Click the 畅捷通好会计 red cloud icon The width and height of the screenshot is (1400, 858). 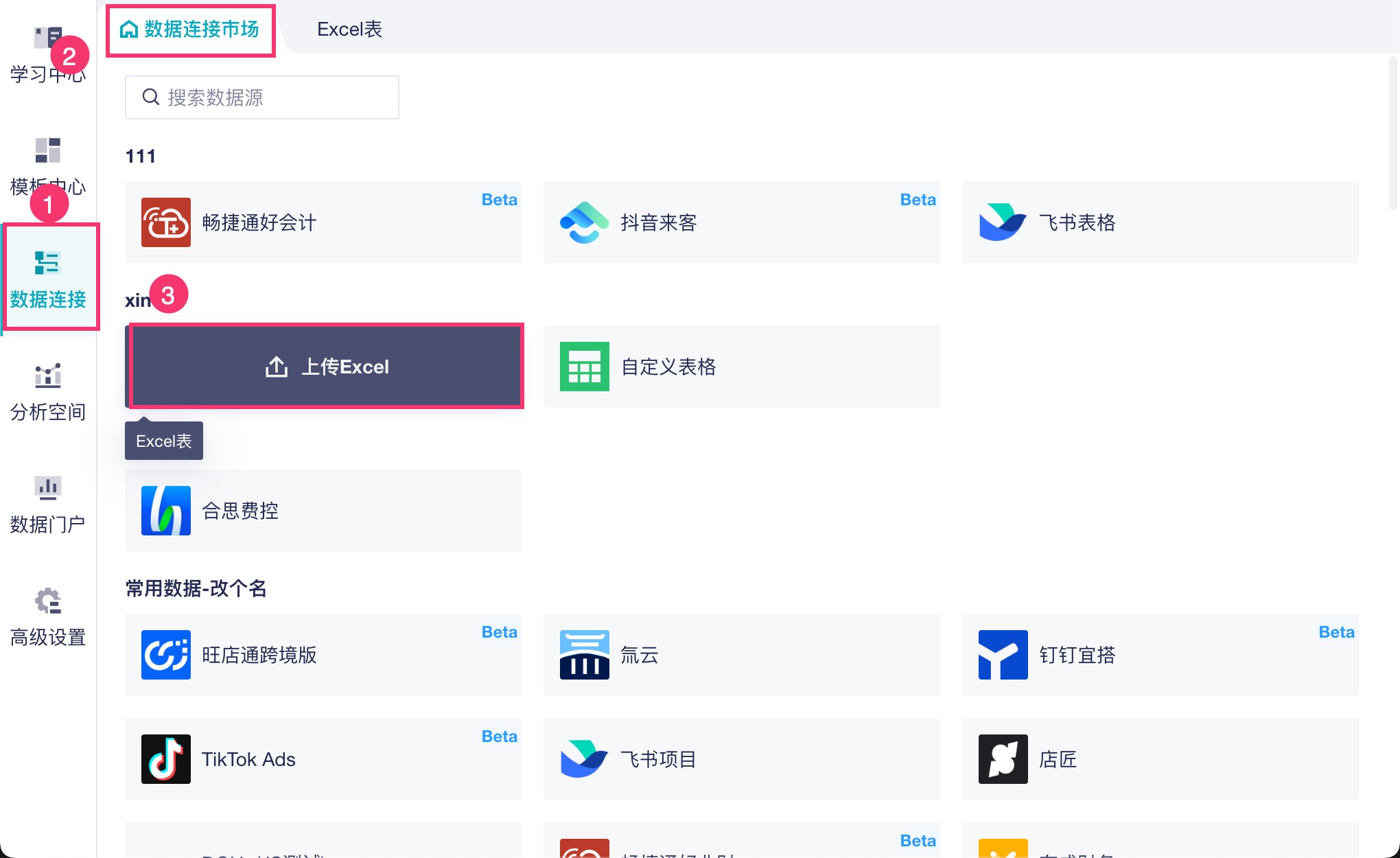pos(166,222)
